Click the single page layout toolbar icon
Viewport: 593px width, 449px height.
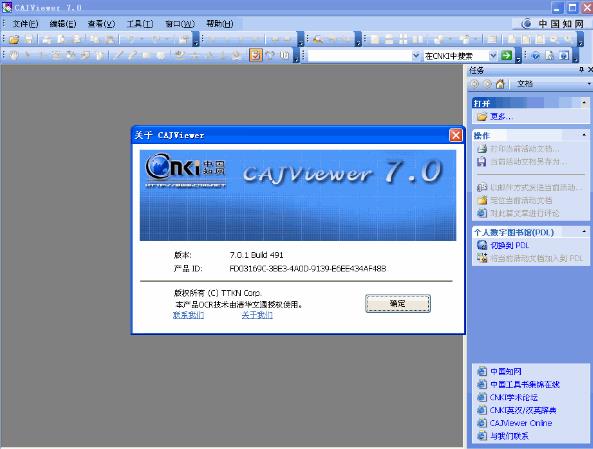coord(375,39)
